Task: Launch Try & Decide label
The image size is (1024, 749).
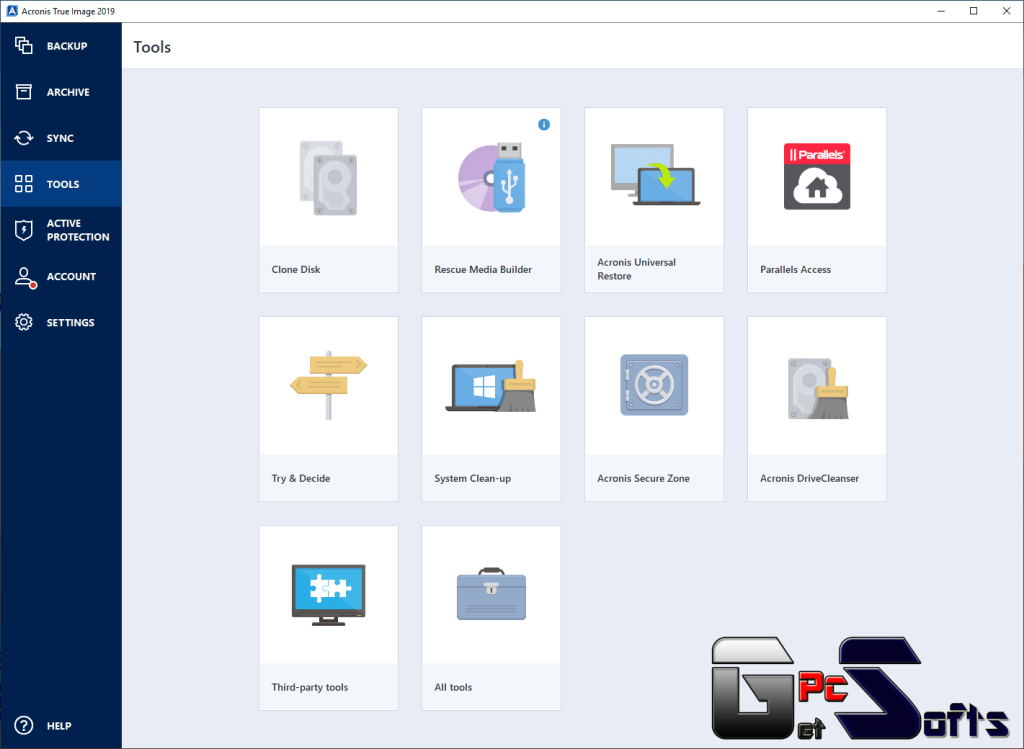Action: coord(300,478)
